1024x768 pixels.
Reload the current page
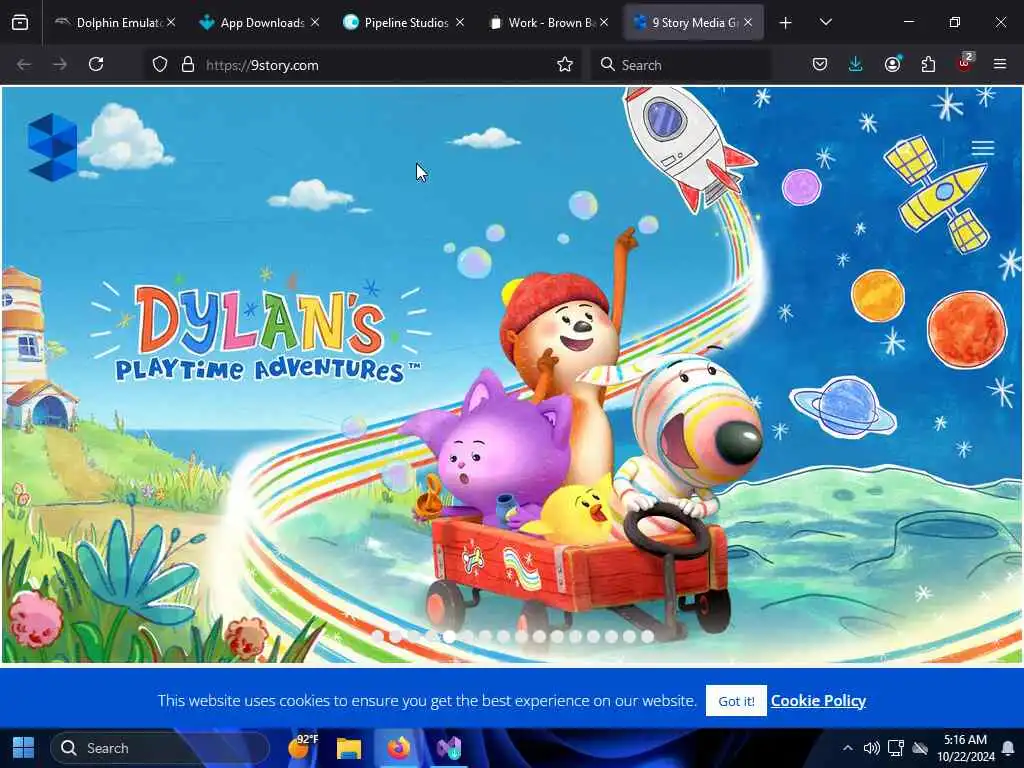click(96, 64)
